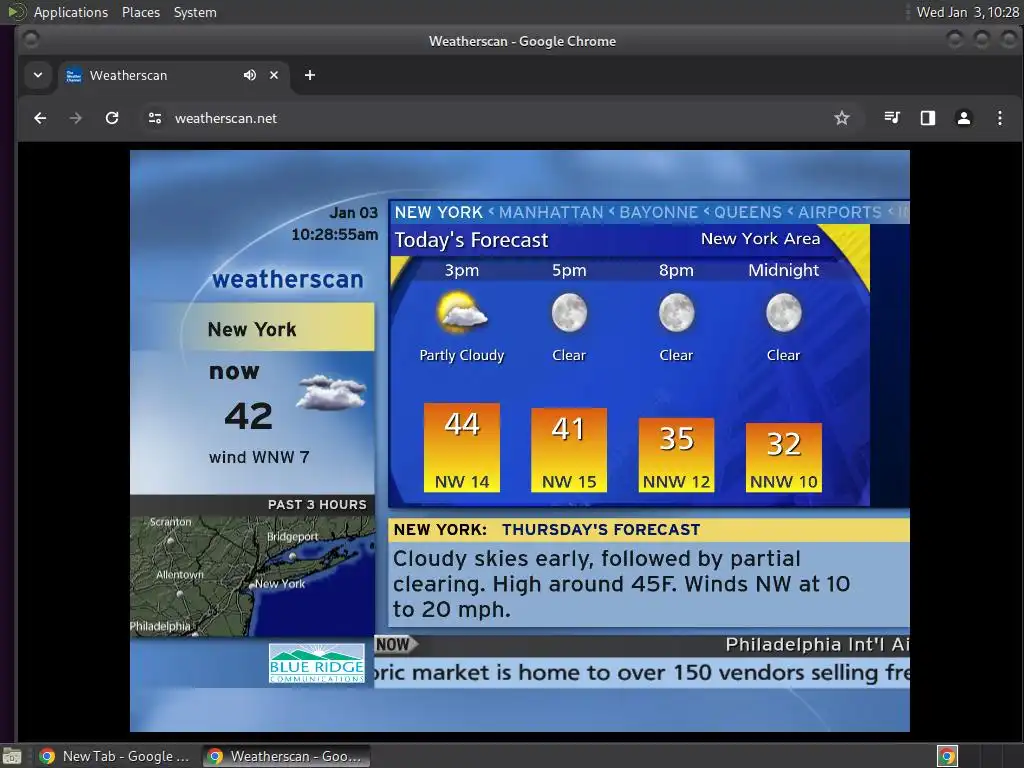
Task: Click the NNW 10 wind label
Action: (783, 482)
